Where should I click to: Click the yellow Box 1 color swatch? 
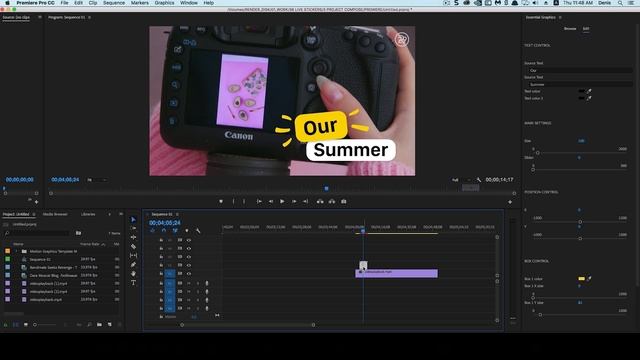(582, 278)
